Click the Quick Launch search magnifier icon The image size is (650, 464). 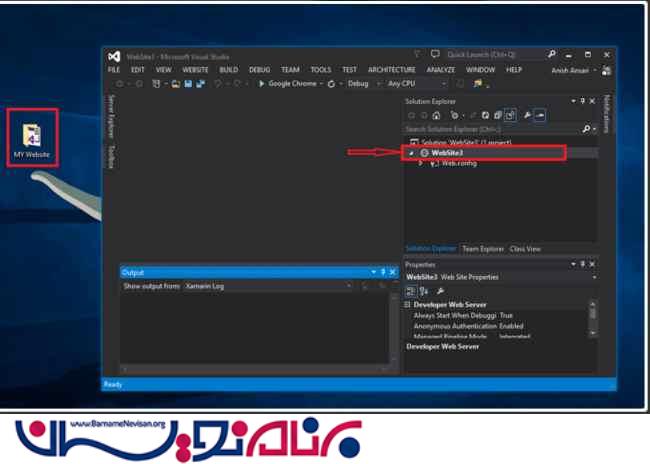pyautogui.click(x=551, y=54)
